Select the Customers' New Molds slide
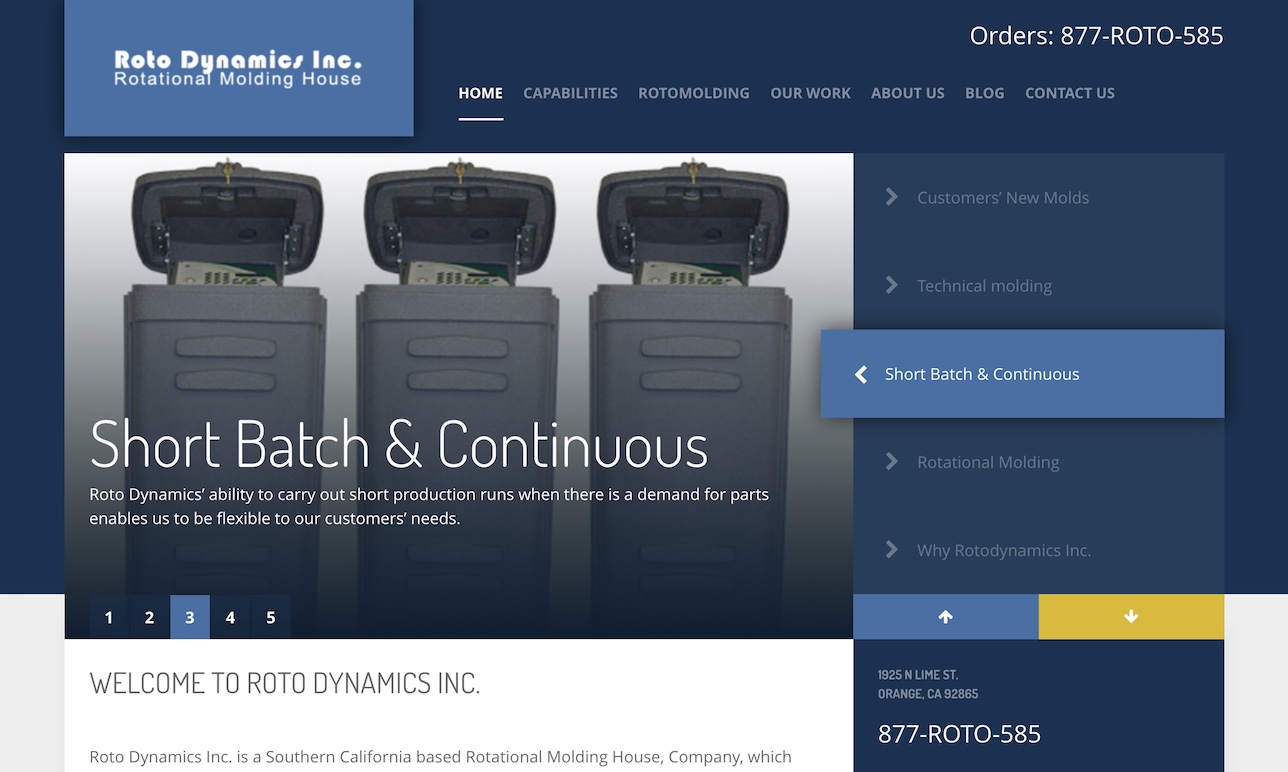The height and width of the screenshot is (772, 1288). (1038, 197)
